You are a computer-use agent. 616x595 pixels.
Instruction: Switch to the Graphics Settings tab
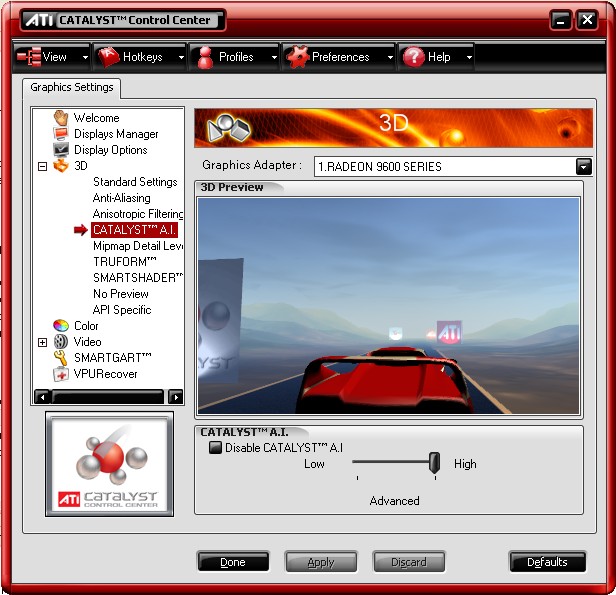[x=72, y=87]
